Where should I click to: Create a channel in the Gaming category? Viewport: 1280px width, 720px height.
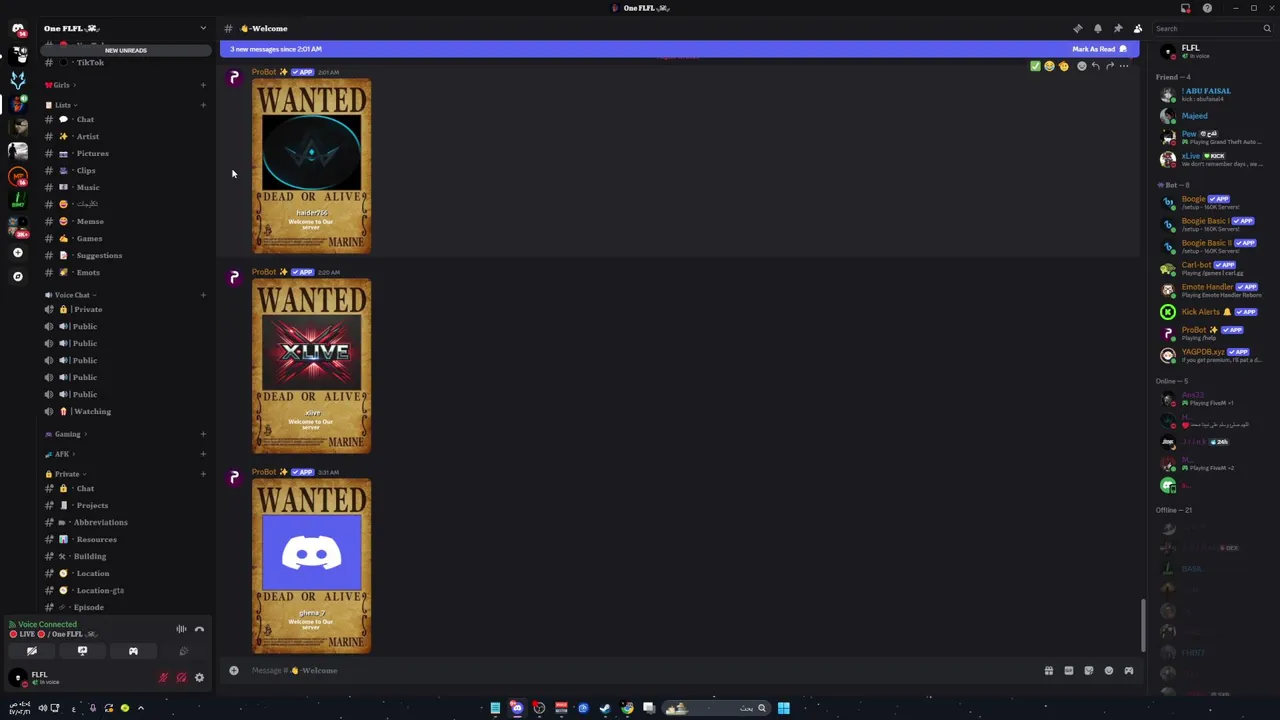click(203, 434)
